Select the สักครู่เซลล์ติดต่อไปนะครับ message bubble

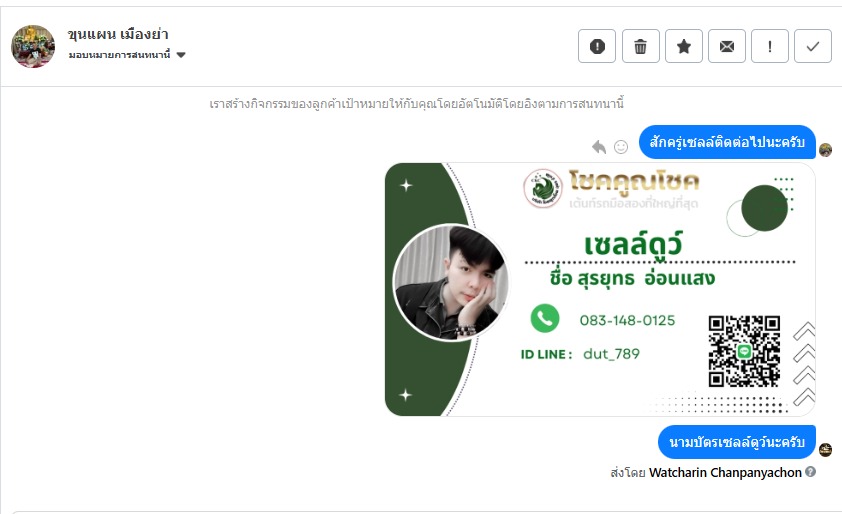[x=727, y=142]
